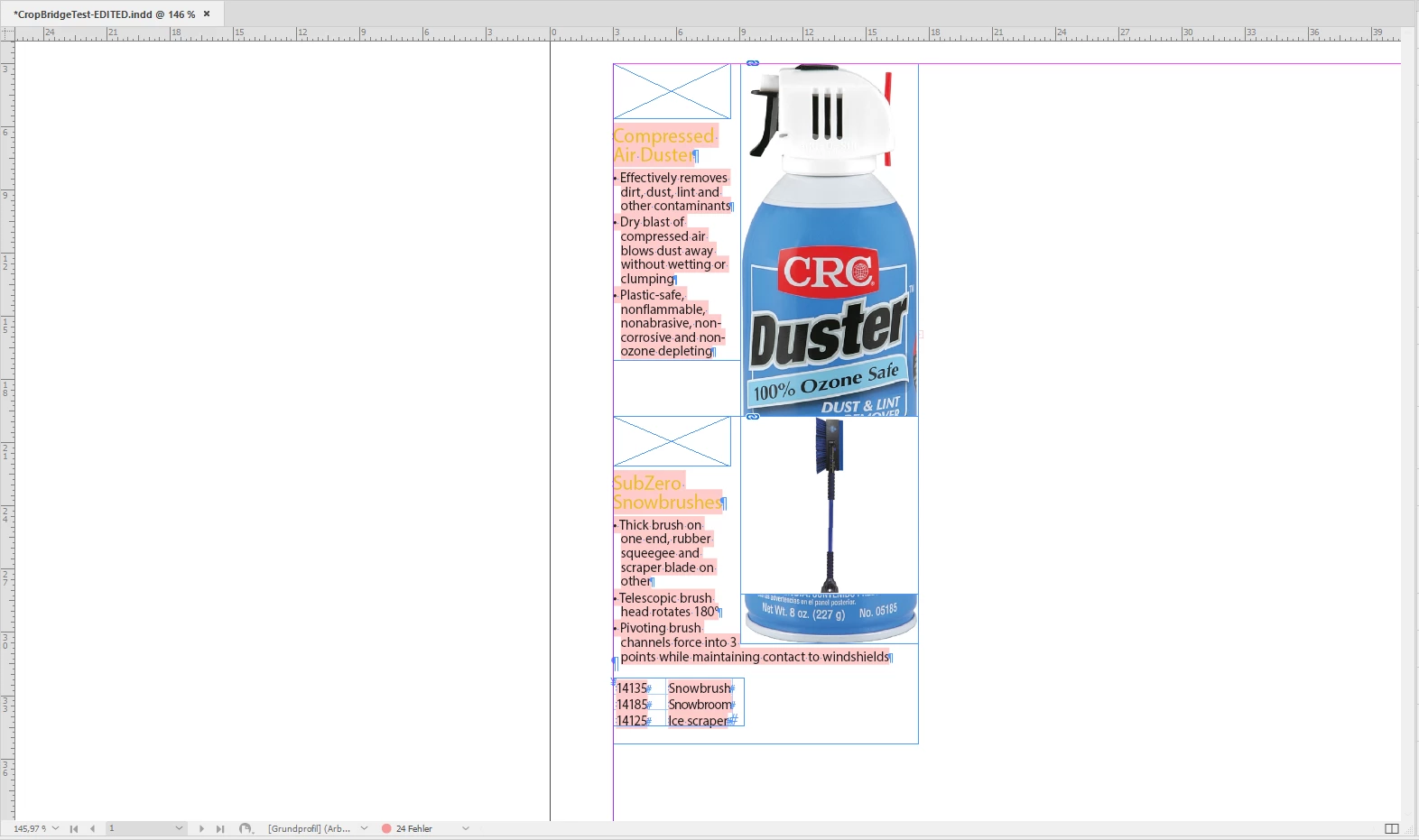Click the SubZero Snowbrushes heading
This screenshot has width=1419, height=840.
tap(668, 493)
